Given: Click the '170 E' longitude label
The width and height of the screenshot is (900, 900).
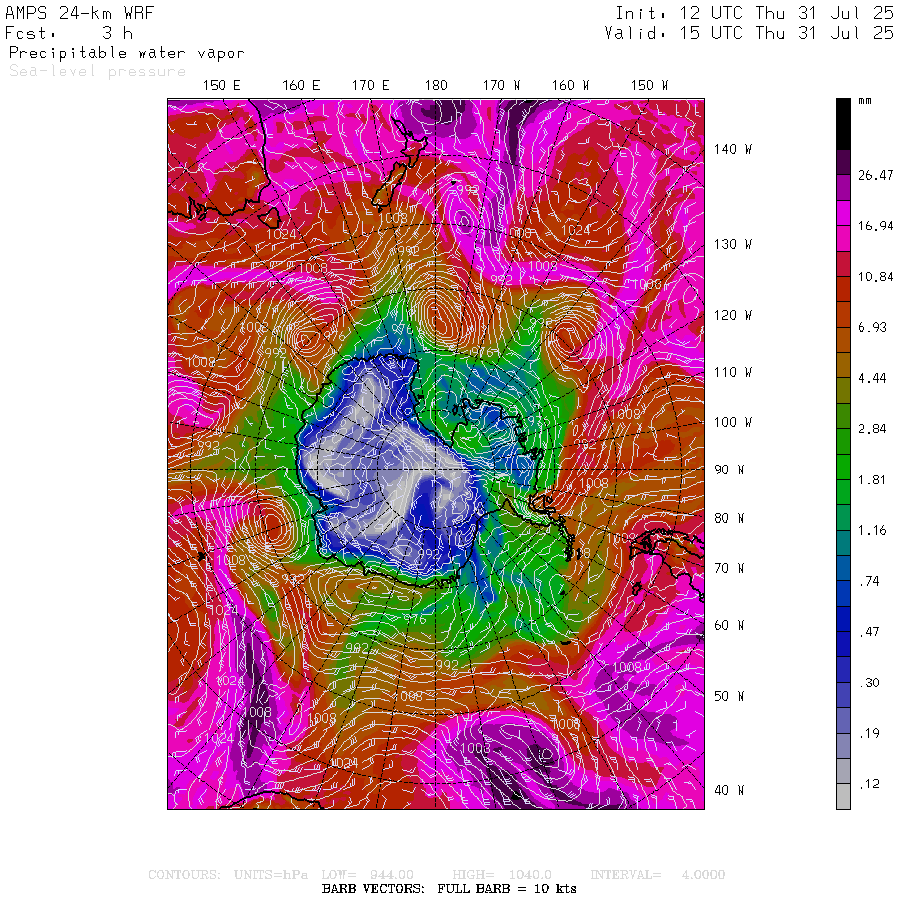Looking at the screenshot, I should click(371, 86).
